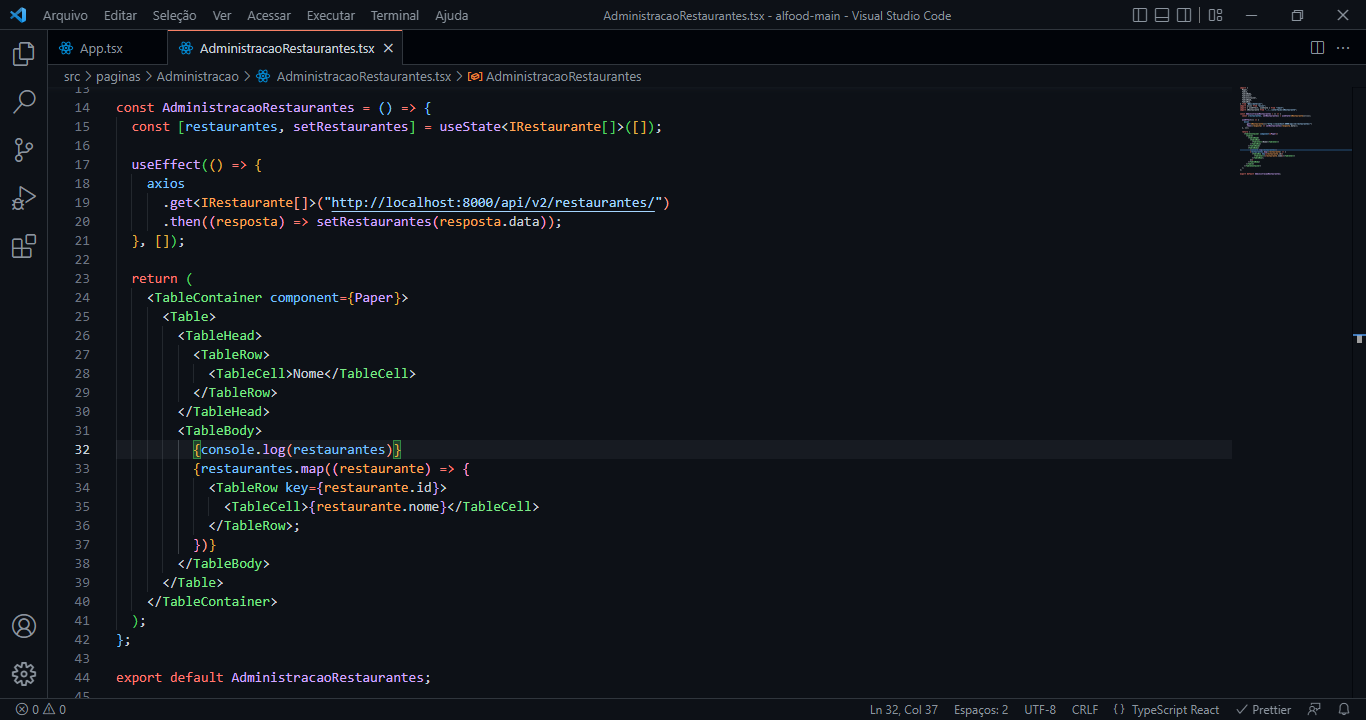The image size is (1366, 720).
Task: Split the editor to the right
Action: 1317,48
